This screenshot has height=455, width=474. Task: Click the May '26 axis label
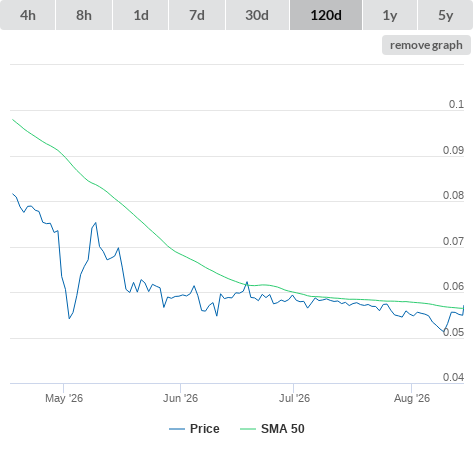64,398
